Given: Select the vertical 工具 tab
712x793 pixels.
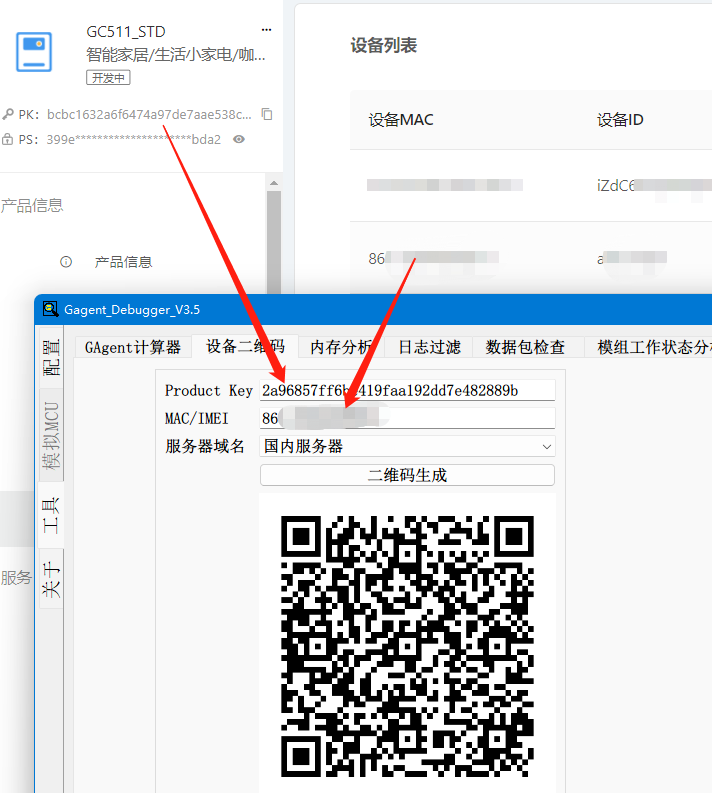Looking at the screenshot, I should pyautogui.click(x=51, y=515).
